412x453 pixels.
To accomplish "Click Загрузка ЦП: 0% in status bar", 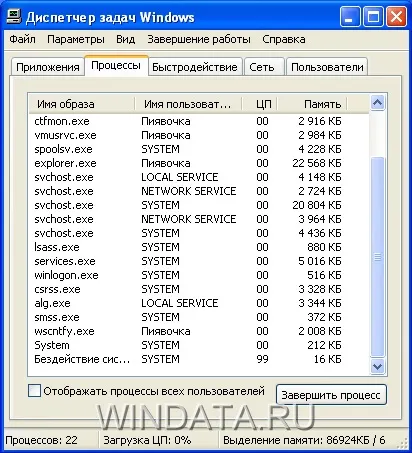I will pyautogui.click(x=147, y=440).
